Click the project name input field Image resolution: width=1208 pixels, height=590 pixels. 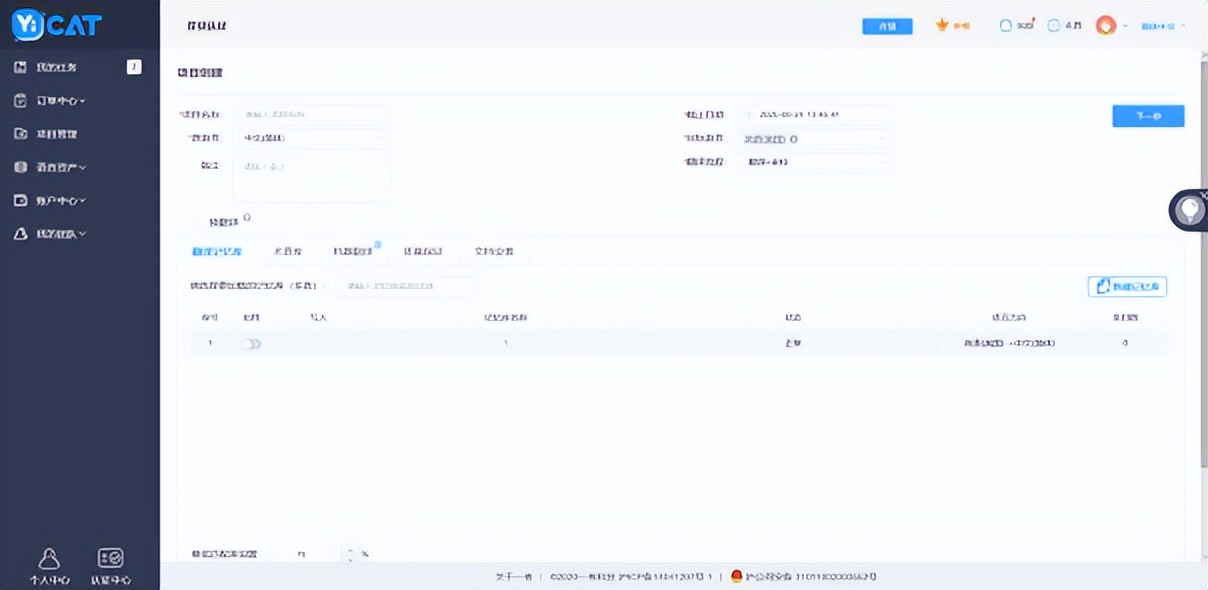coord(311,115)
